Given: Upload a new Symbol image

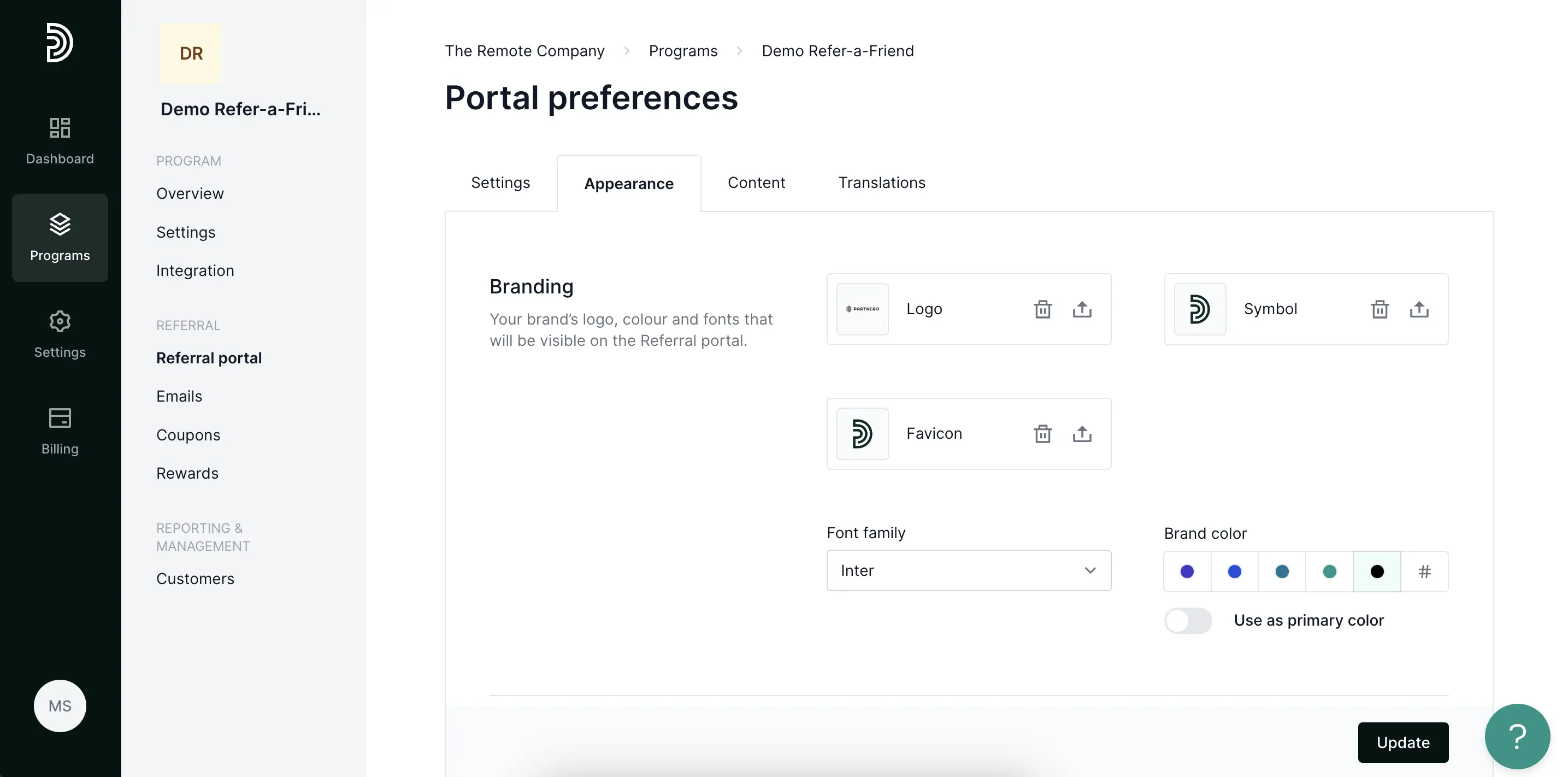Looking at the screenshot, I should coord(1419,309).
